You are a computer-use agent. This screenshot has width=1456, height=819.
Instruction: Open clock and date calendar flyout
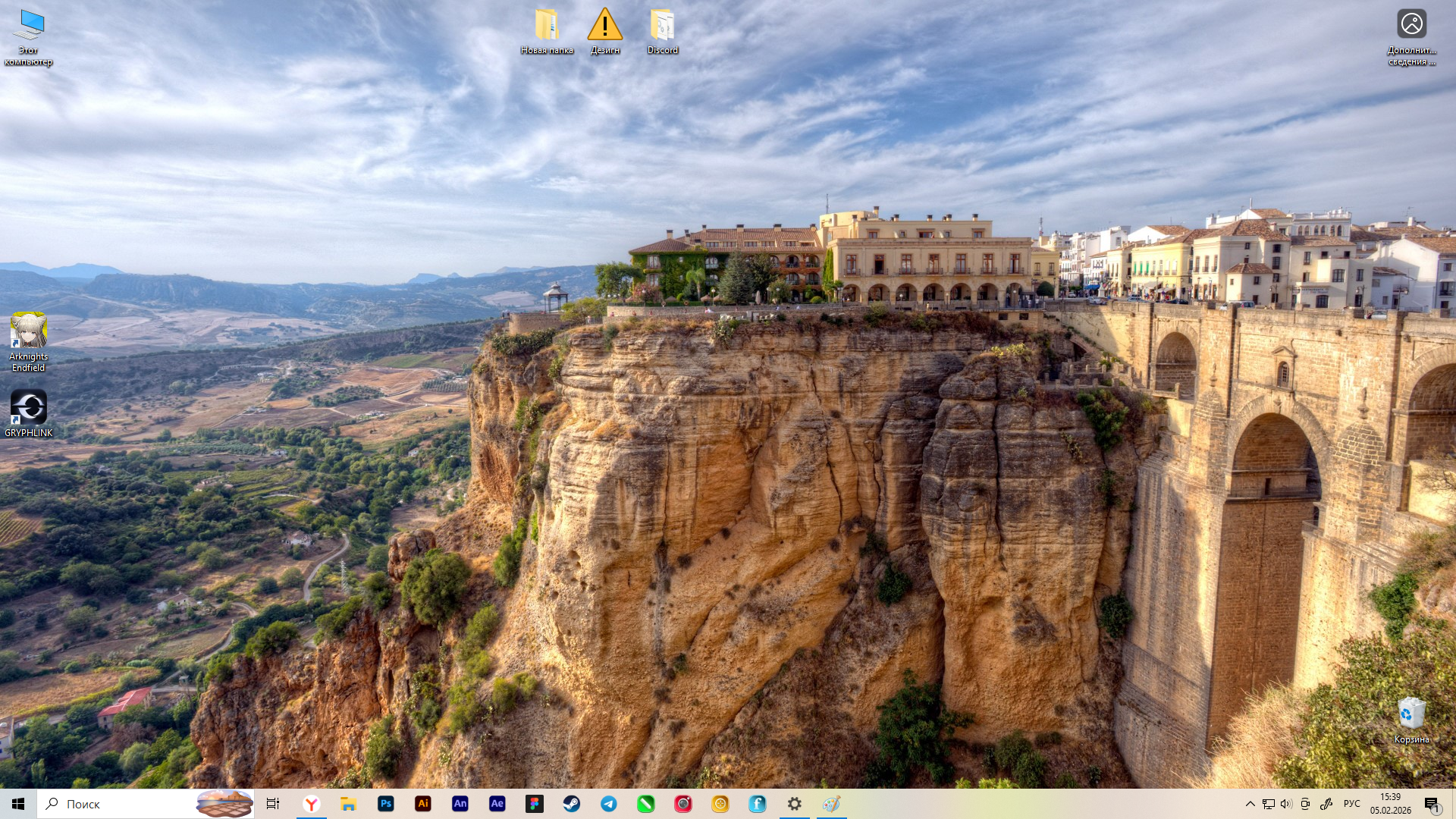(x=1390, y=804)
